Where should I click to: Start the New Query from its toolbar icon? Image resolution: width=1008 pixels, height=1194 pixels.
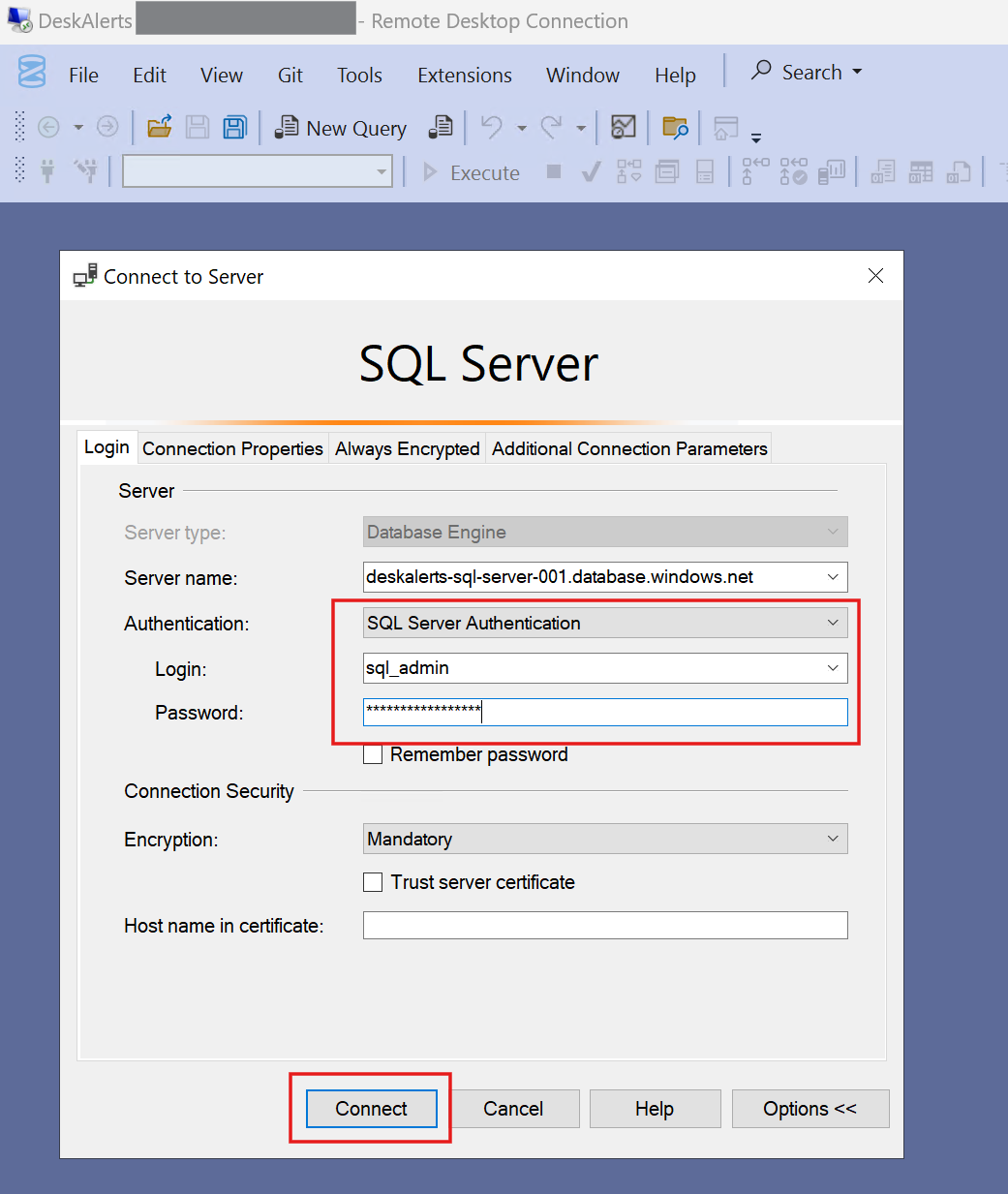(x=286, y=127)
